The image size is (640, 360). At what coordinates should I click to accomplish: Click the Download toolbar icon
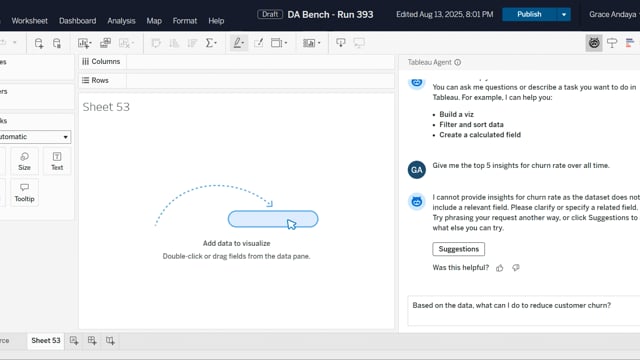tap(340, 43)
